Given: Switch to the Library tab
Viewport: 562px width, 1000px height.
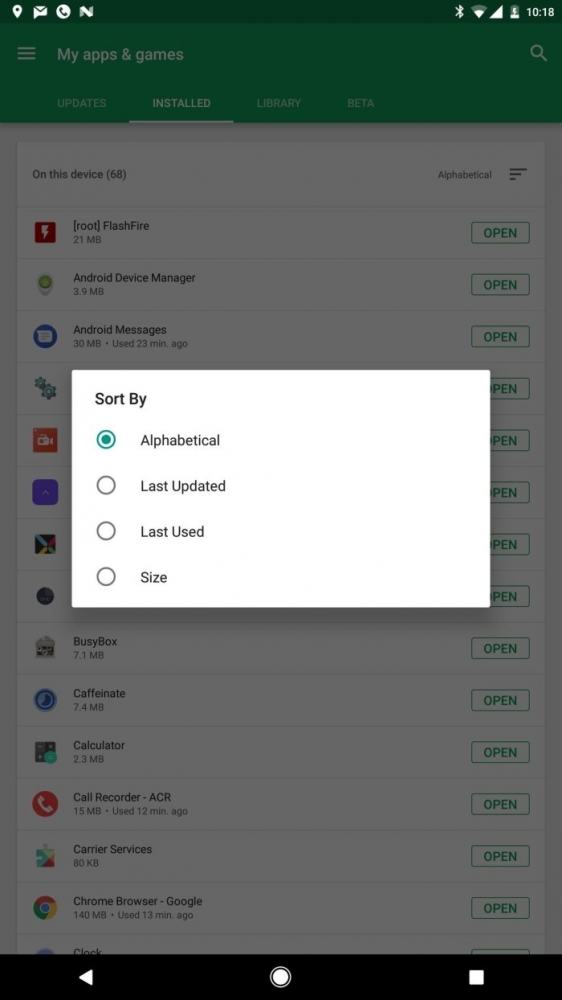Looking at the screenshot, I should pos(279,103).
